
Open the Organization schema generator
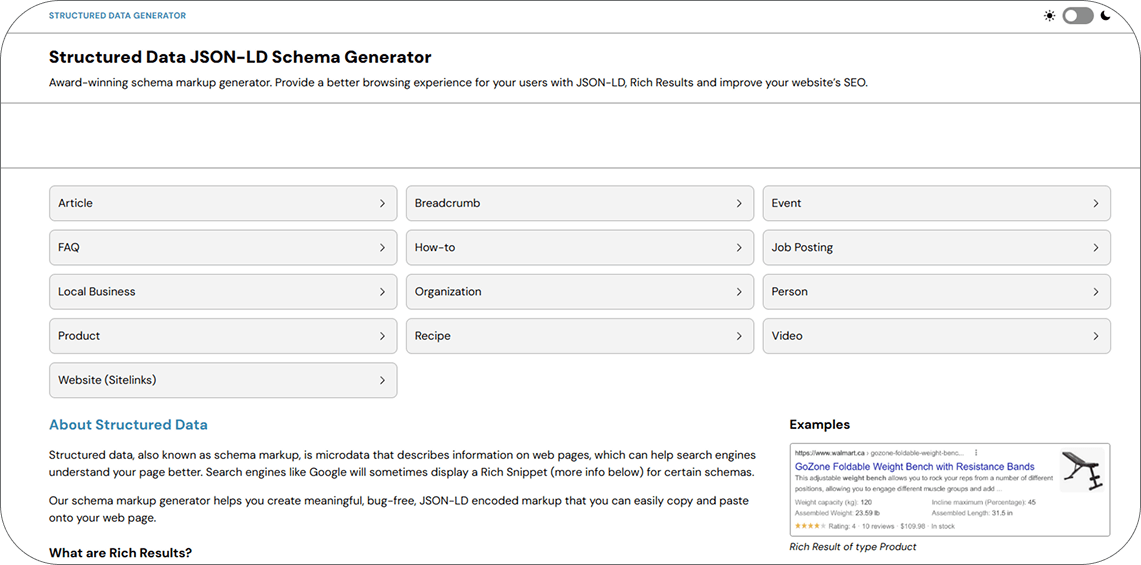(x=580, y=292)
